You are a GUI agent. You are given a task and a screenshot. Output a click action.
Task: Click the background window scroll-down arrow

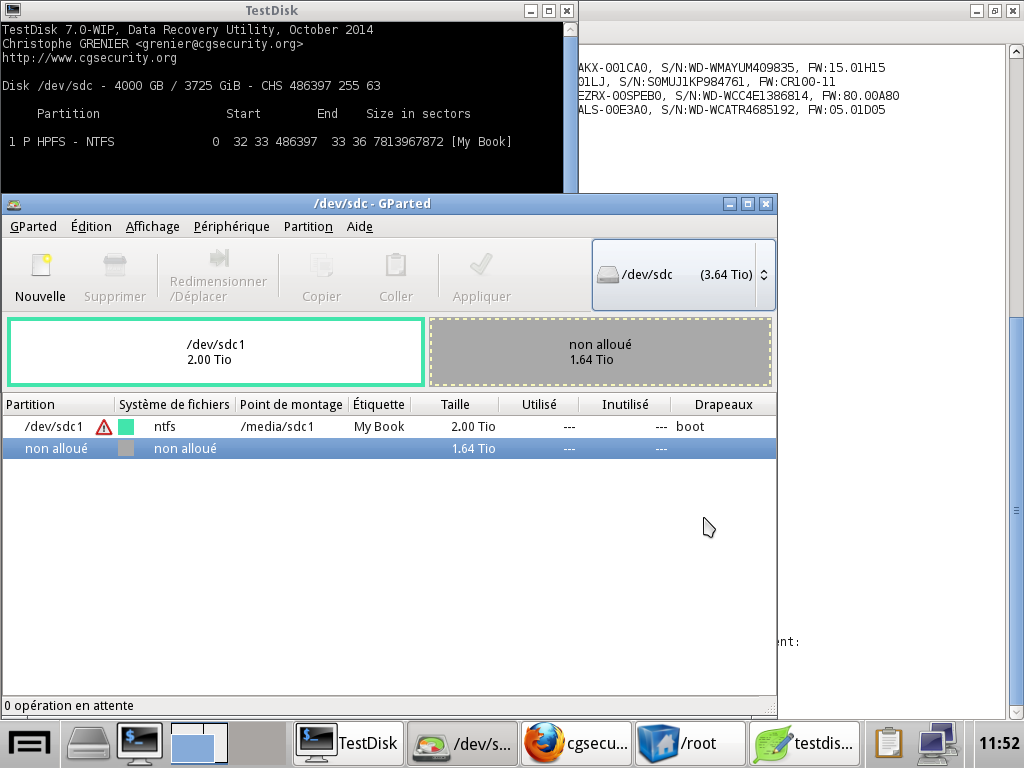1016,712
